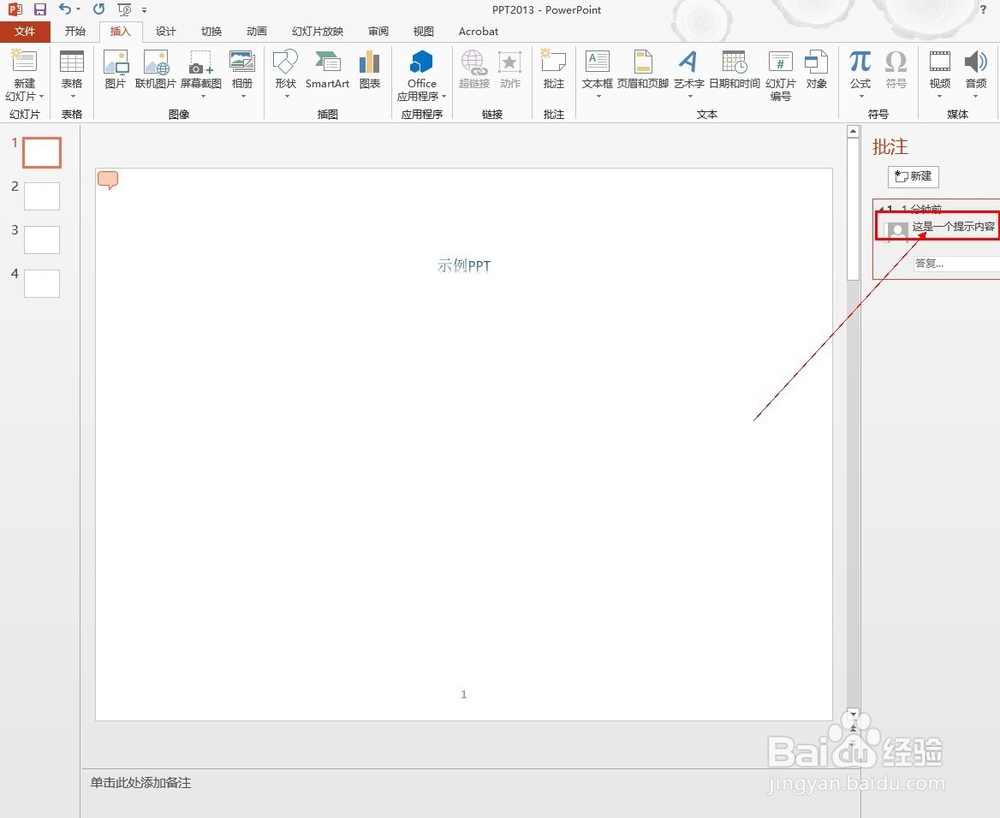
Task: Click the redo/repeat icon in quick access
Action: point(99,10)
